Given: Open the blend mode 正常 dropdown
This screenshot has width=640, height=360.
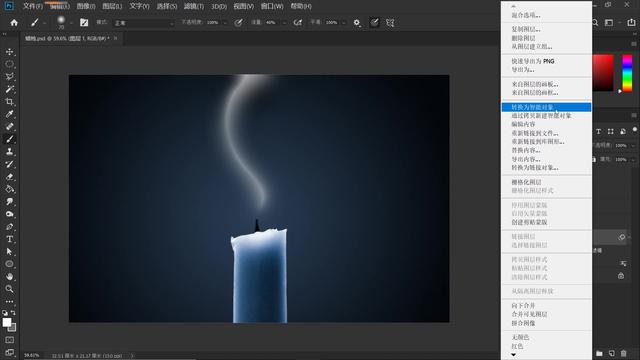Looking at the screenshot, I should [x=144, y=23].
